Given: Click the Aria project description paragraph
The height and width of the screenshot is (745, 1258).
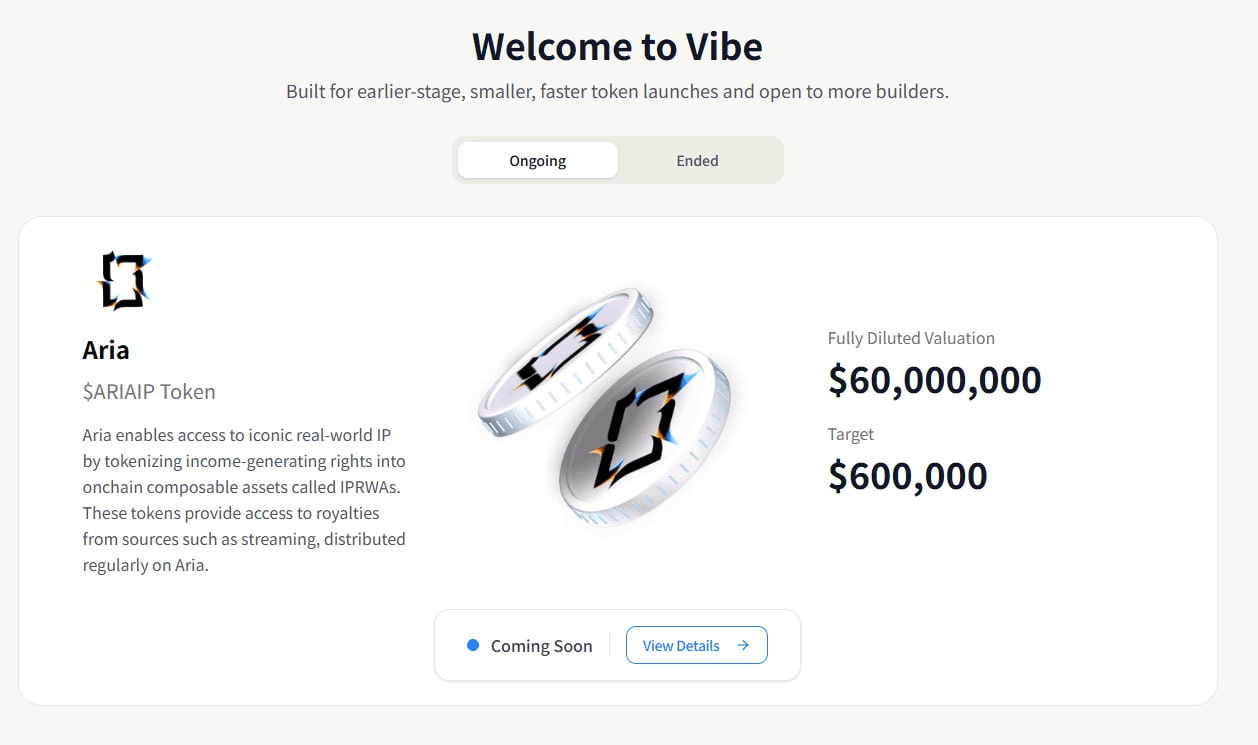Looking at the screenshot, I should click(x=244, y=500).
